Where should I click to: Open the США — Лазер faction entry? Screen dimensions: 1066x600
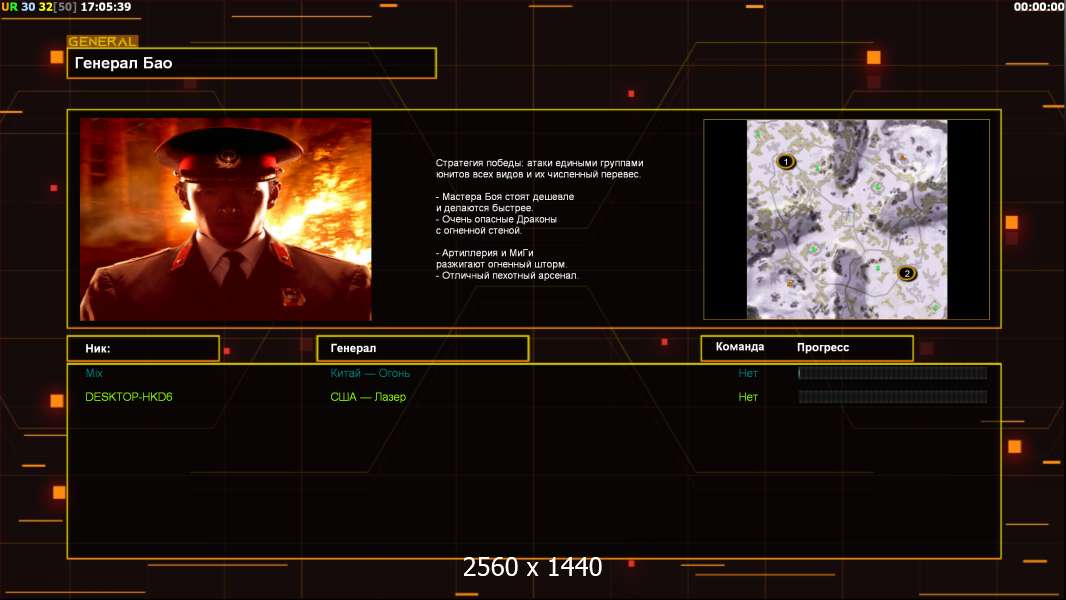[x=368, y=397]
